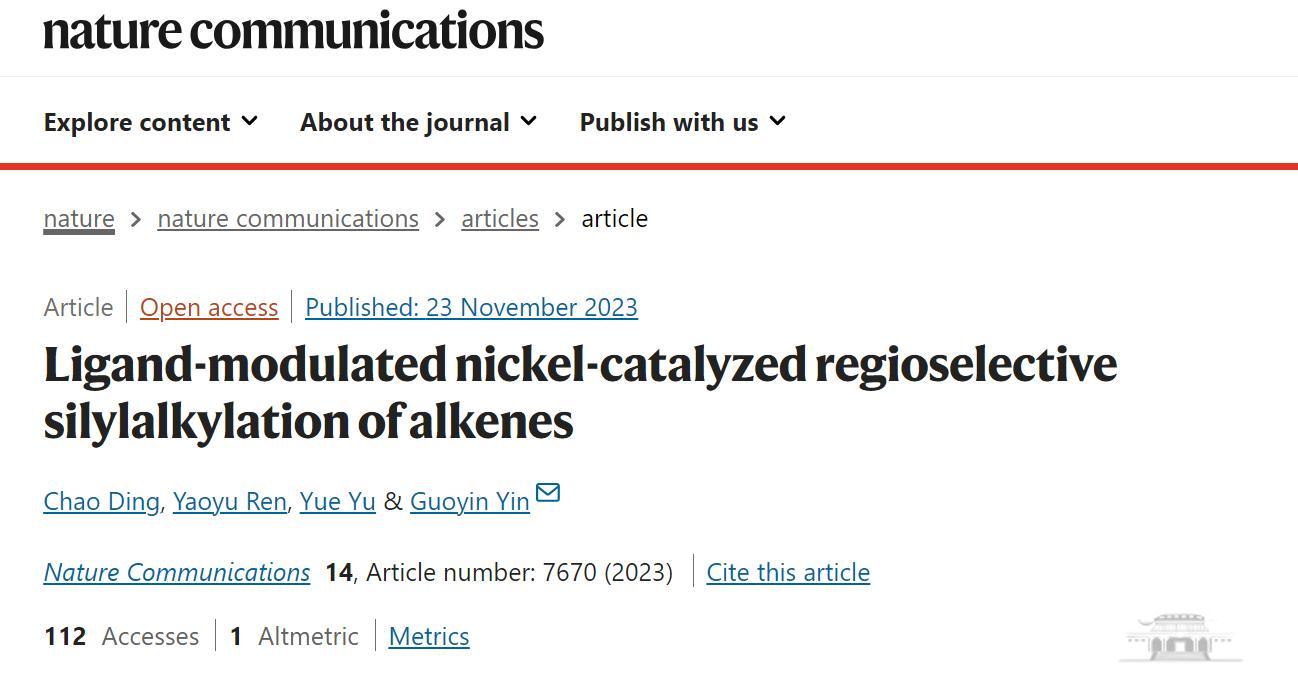Viewport: 1298px width, 695px height.
Task: Open the article Metrics page
Action: coord(429,636)
